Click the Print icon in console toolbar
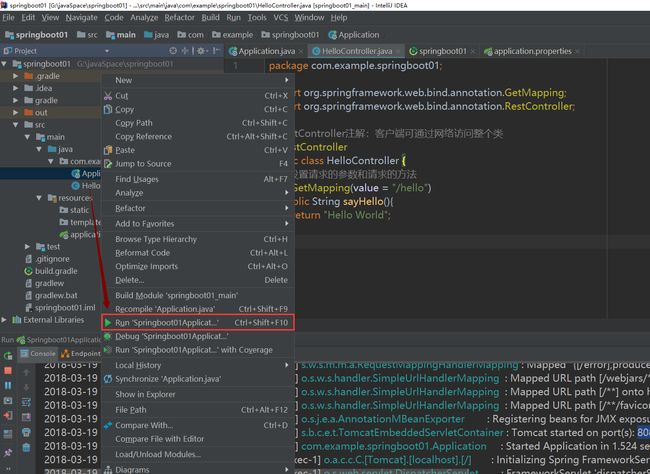Image resolution: width=650 pixels, height=474 pixels. coord(26,433)
